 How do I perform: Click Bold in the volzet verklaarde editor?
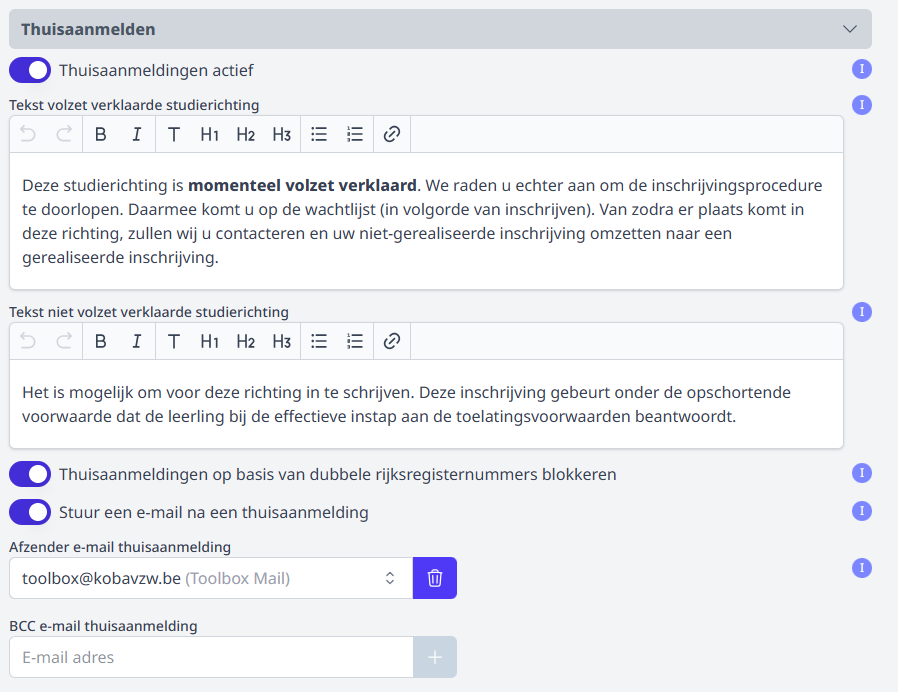[100, 134]
